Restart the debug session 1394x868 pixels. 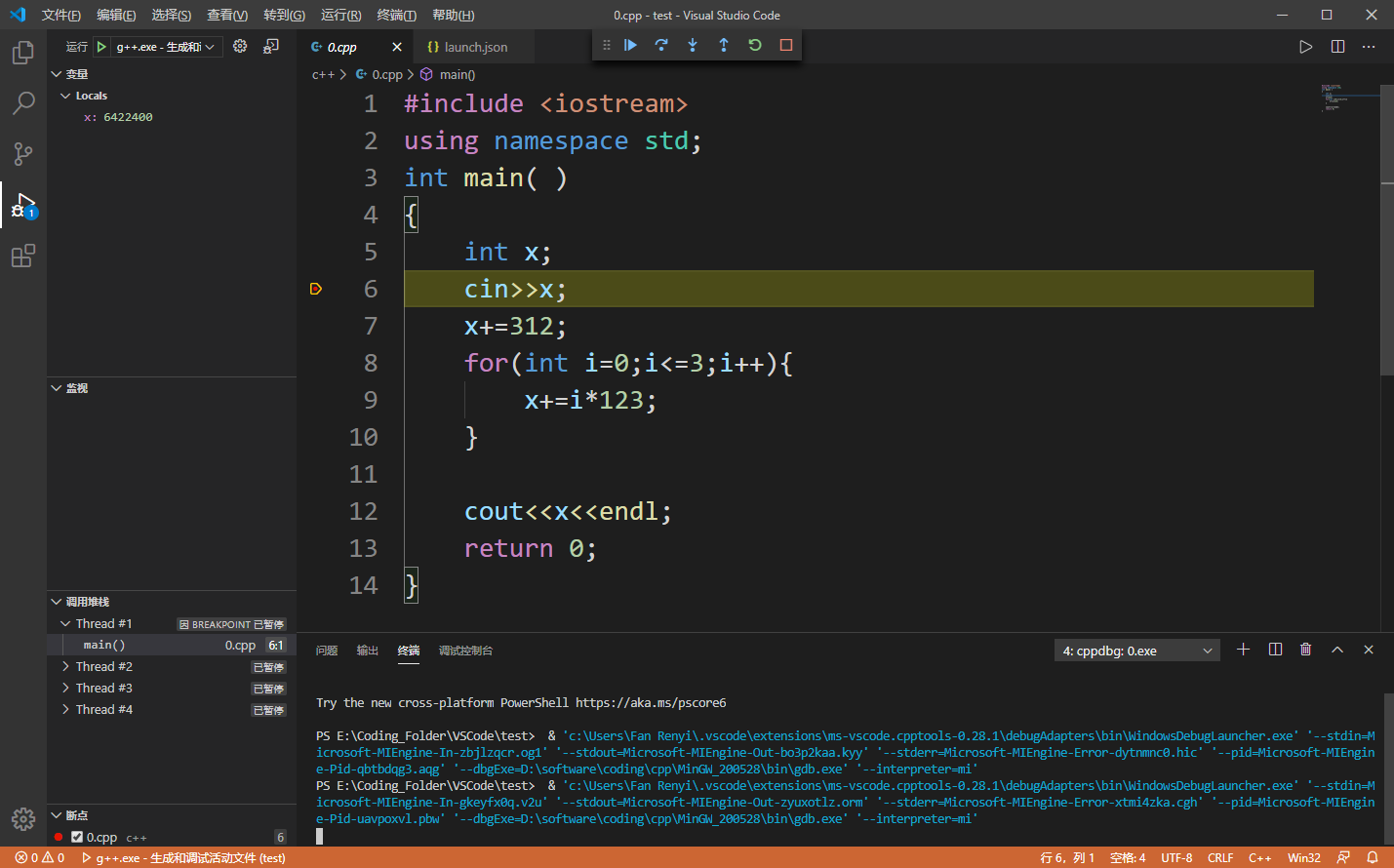[x=755, y=45]
